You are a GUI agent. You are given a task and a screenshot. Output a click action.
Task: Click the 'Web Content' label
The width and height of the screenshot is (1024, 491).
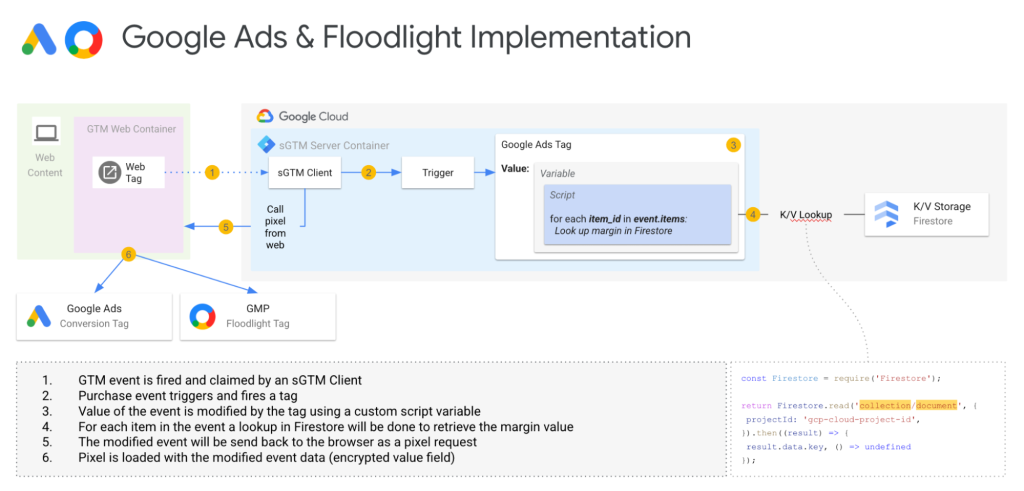45,165
